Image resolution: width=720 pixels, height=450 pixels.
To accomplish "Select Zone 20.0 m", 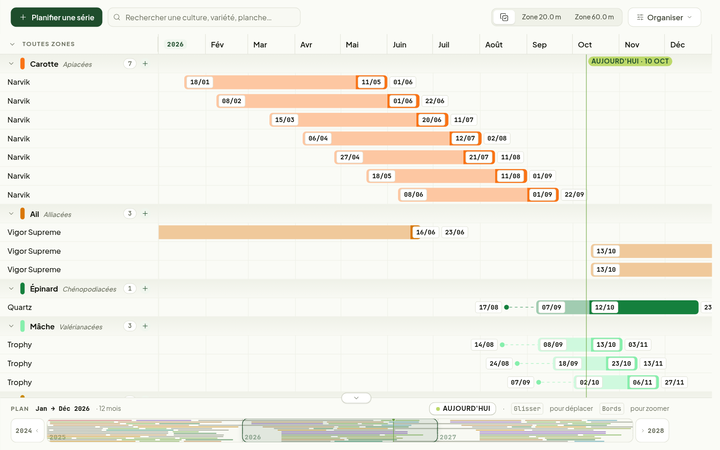I will pyautogui.click(x=541, y=17).
